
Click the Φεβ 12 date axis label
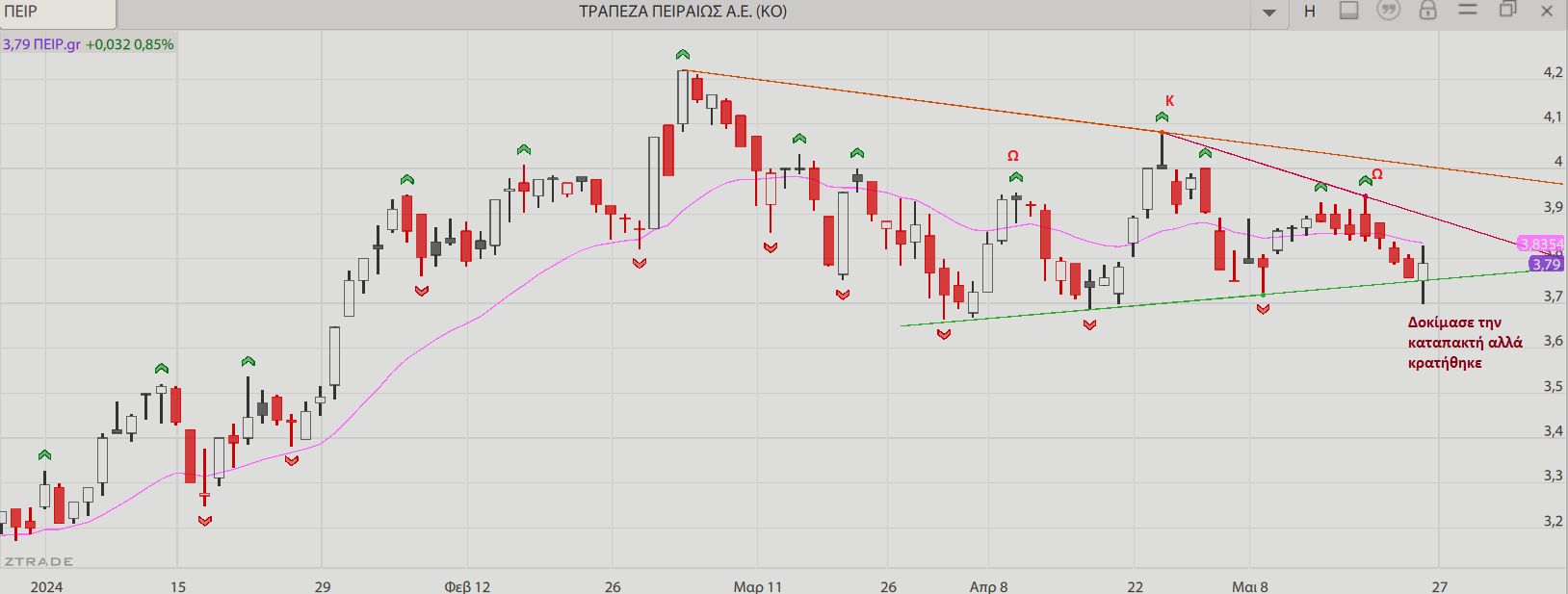pyautogui.click(x=467, y=586)
